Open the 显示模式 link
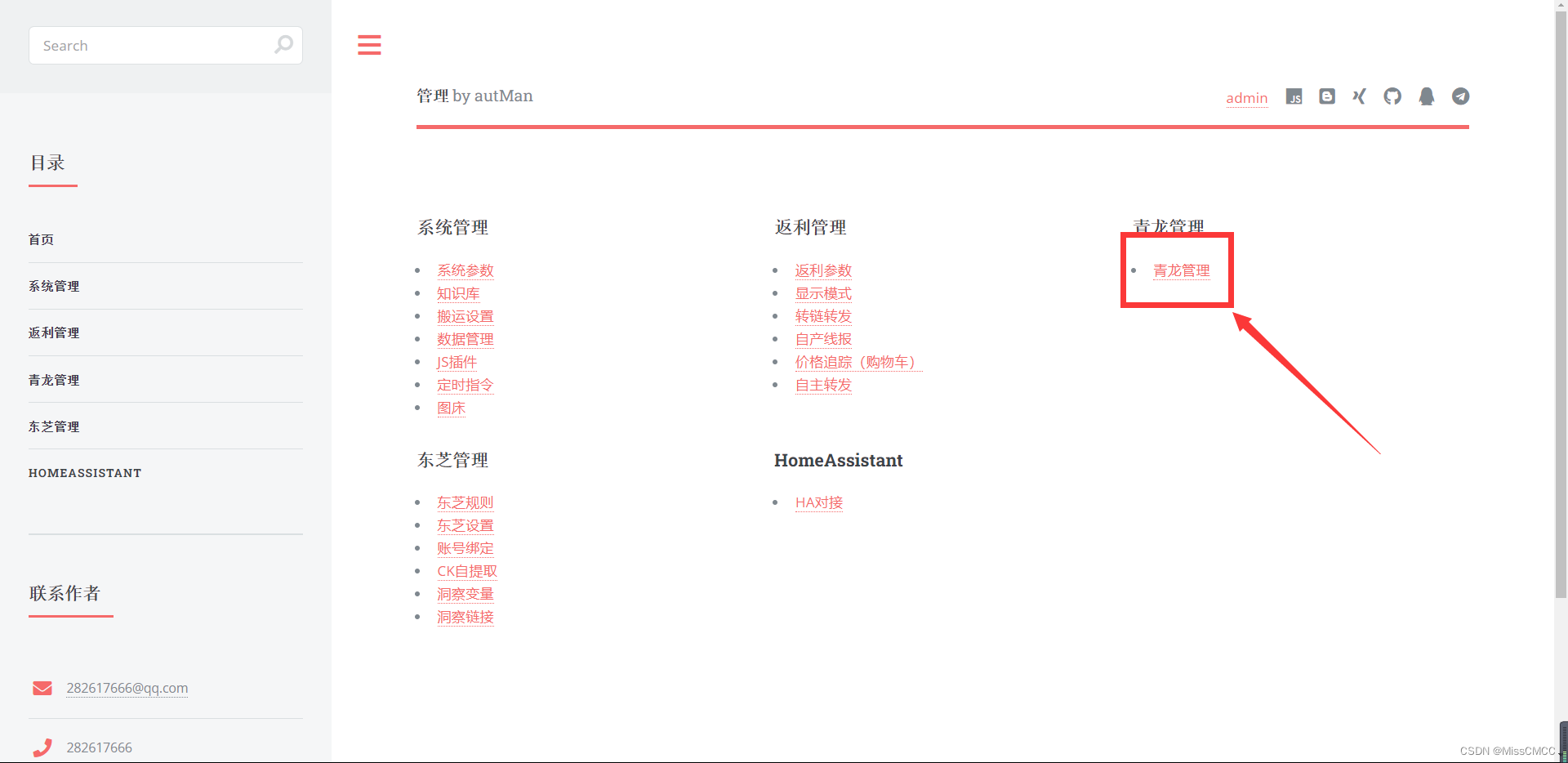Screen dimensions: 1568x763 point(823,293)
